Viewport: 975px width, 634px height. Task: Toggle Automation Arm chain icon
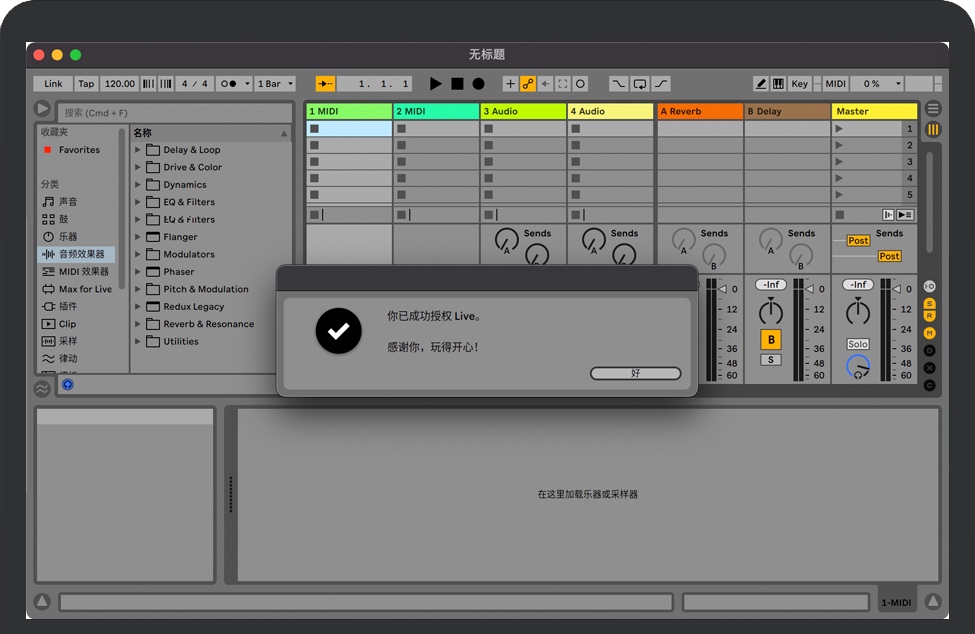528,83
